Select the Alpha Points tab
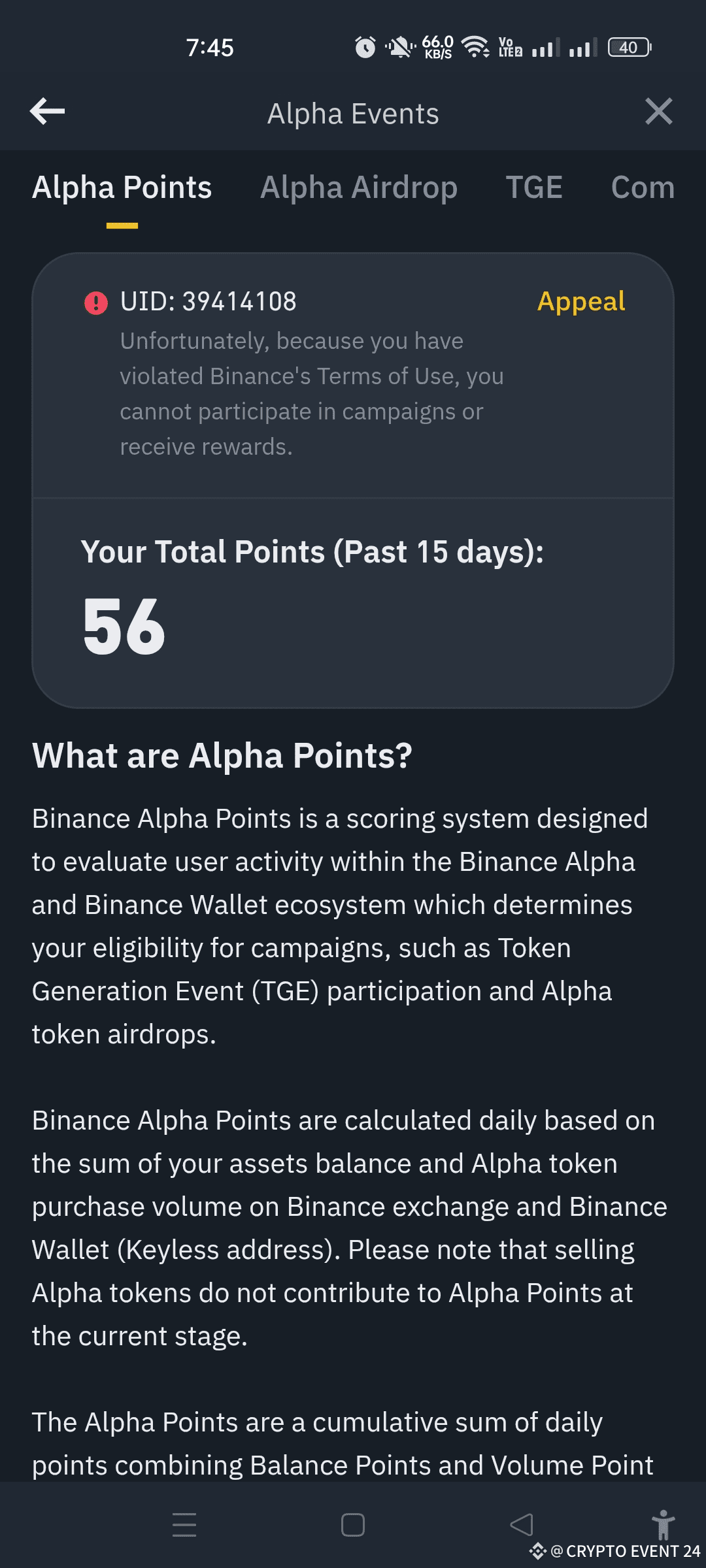This screenshot has height=1568, width=706. [x=122, y=188]
